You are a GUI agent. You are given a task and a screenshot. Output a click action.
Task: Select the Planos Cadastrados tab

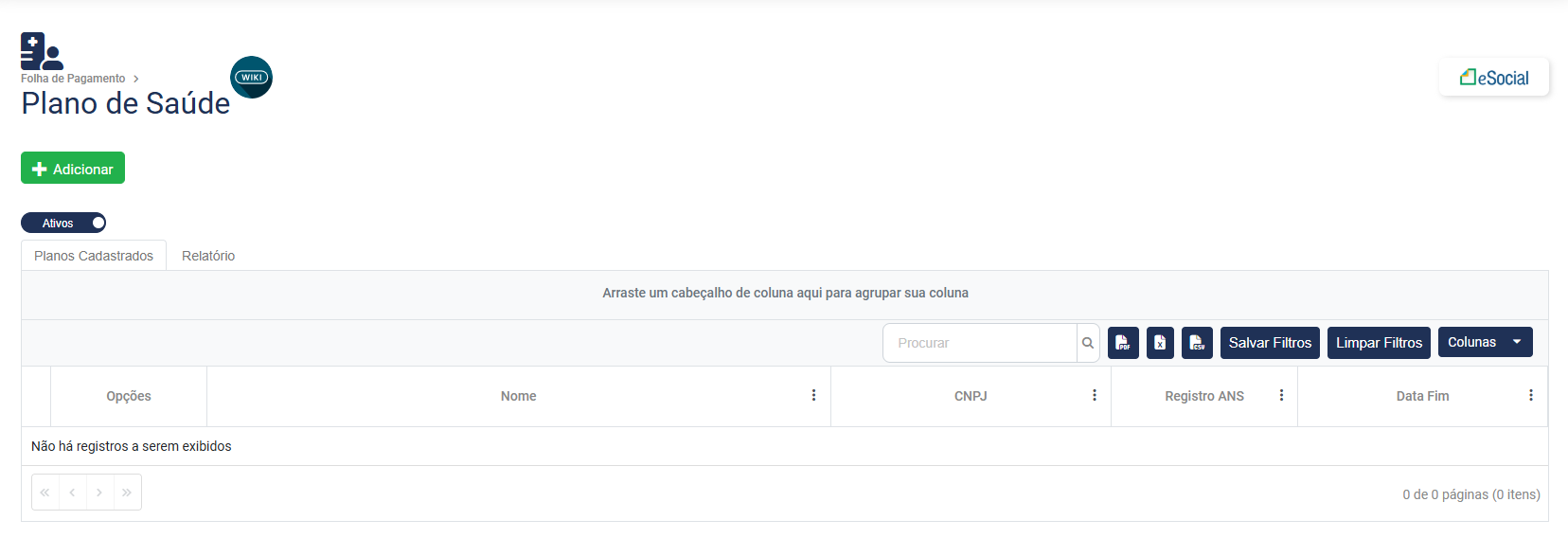[94, 256]
